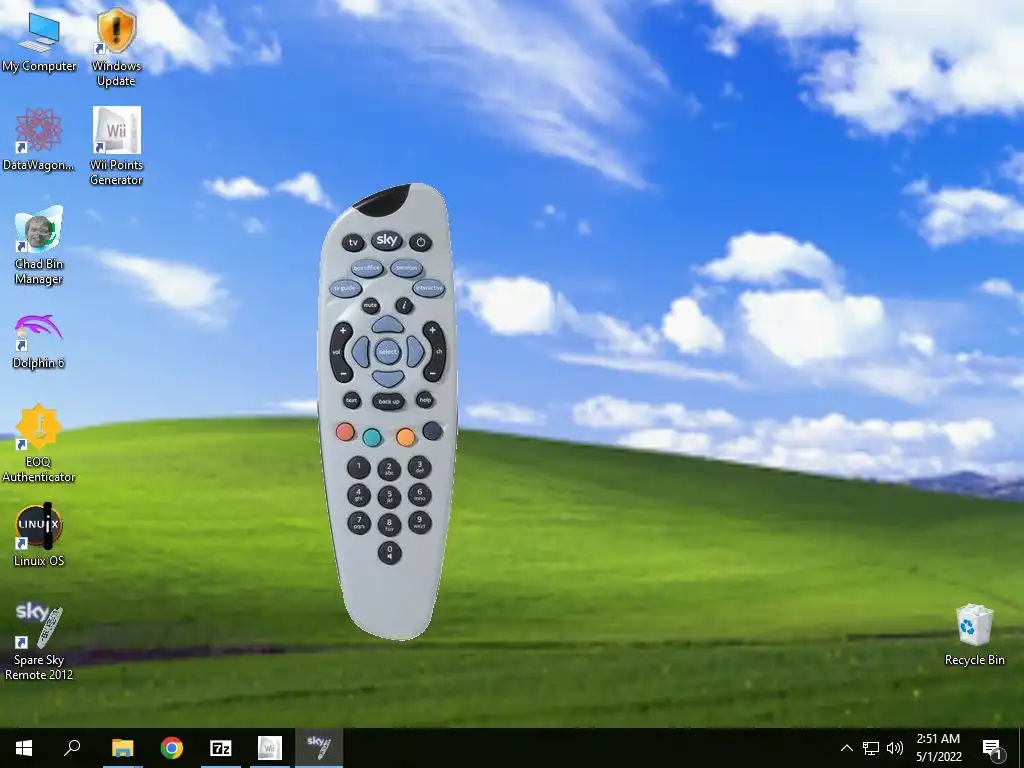Go up a channel with ch plus
Viewport: 1024px width, 768px height.
pos(432,330)
